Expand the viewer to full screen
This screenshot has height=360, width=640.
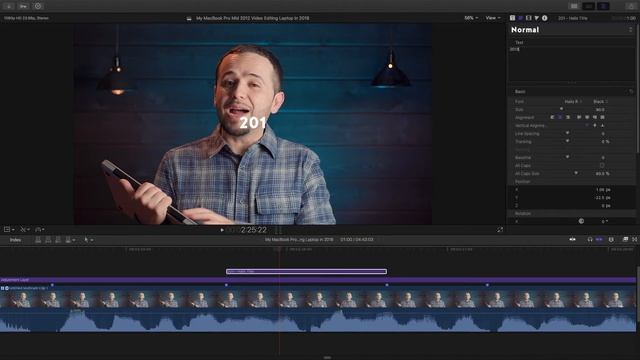500,230
